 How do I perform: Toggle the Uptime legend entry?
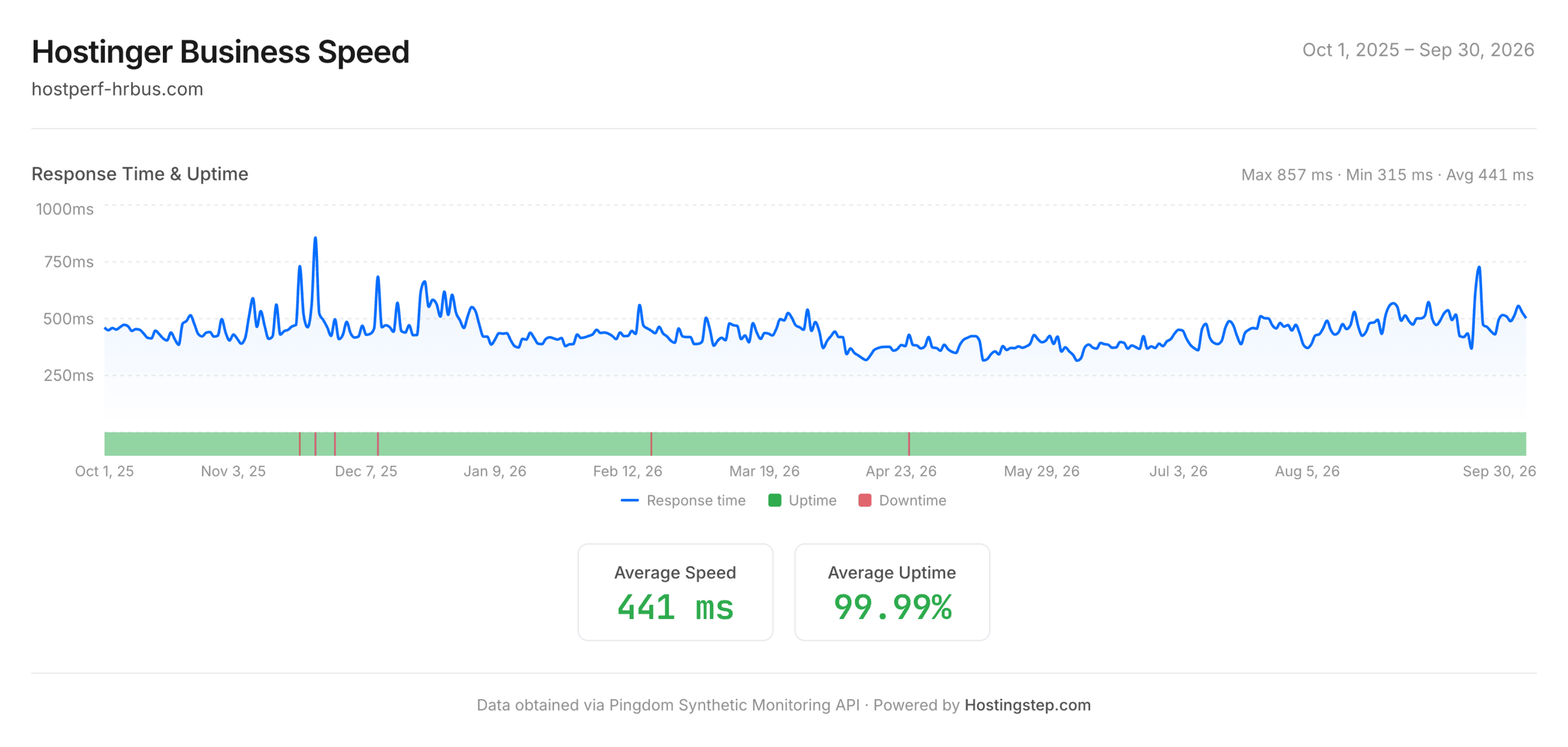click(802, 500)
